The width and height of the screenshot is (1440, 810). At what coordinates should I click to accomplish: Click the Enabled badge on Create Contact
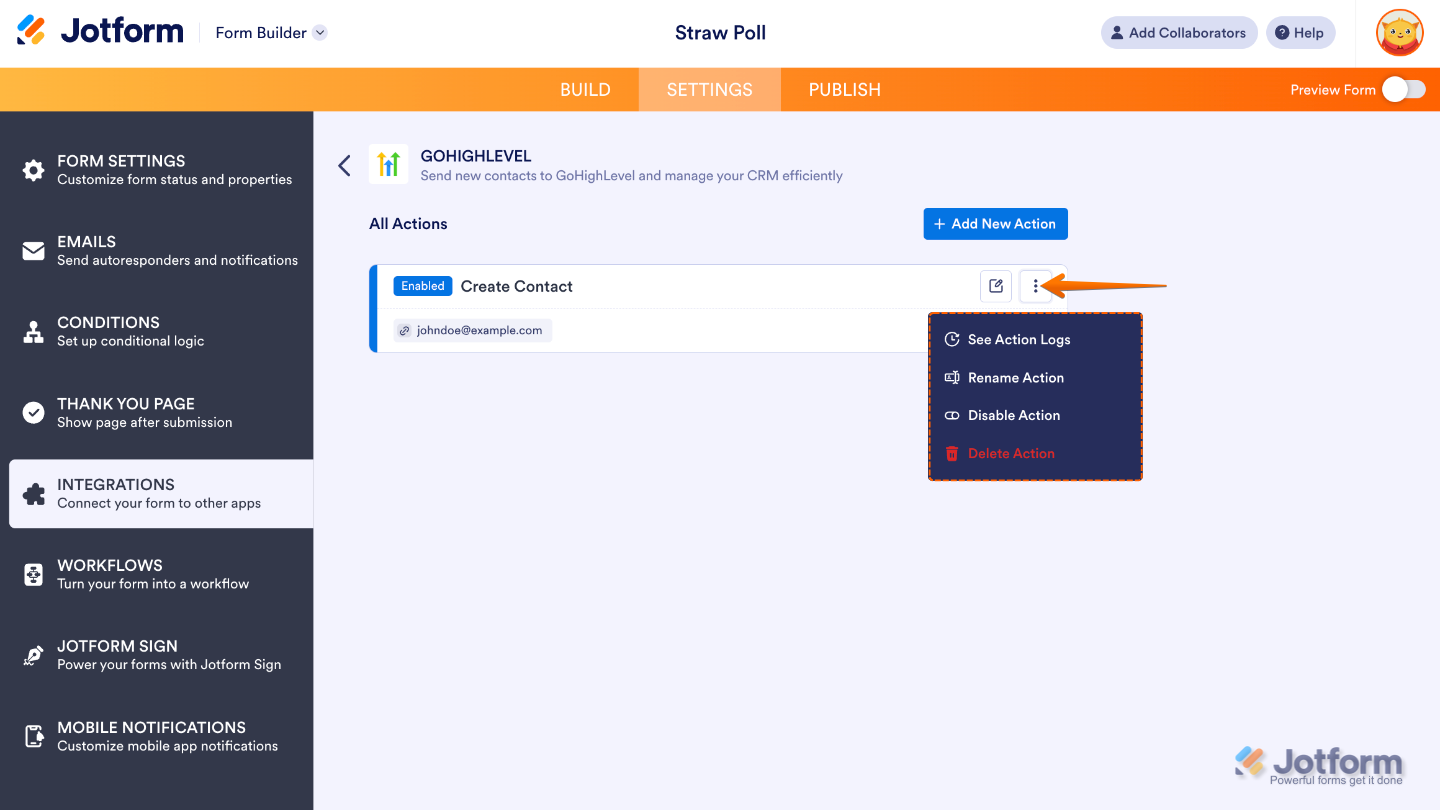pyautogui.click(x=422, y=285)
